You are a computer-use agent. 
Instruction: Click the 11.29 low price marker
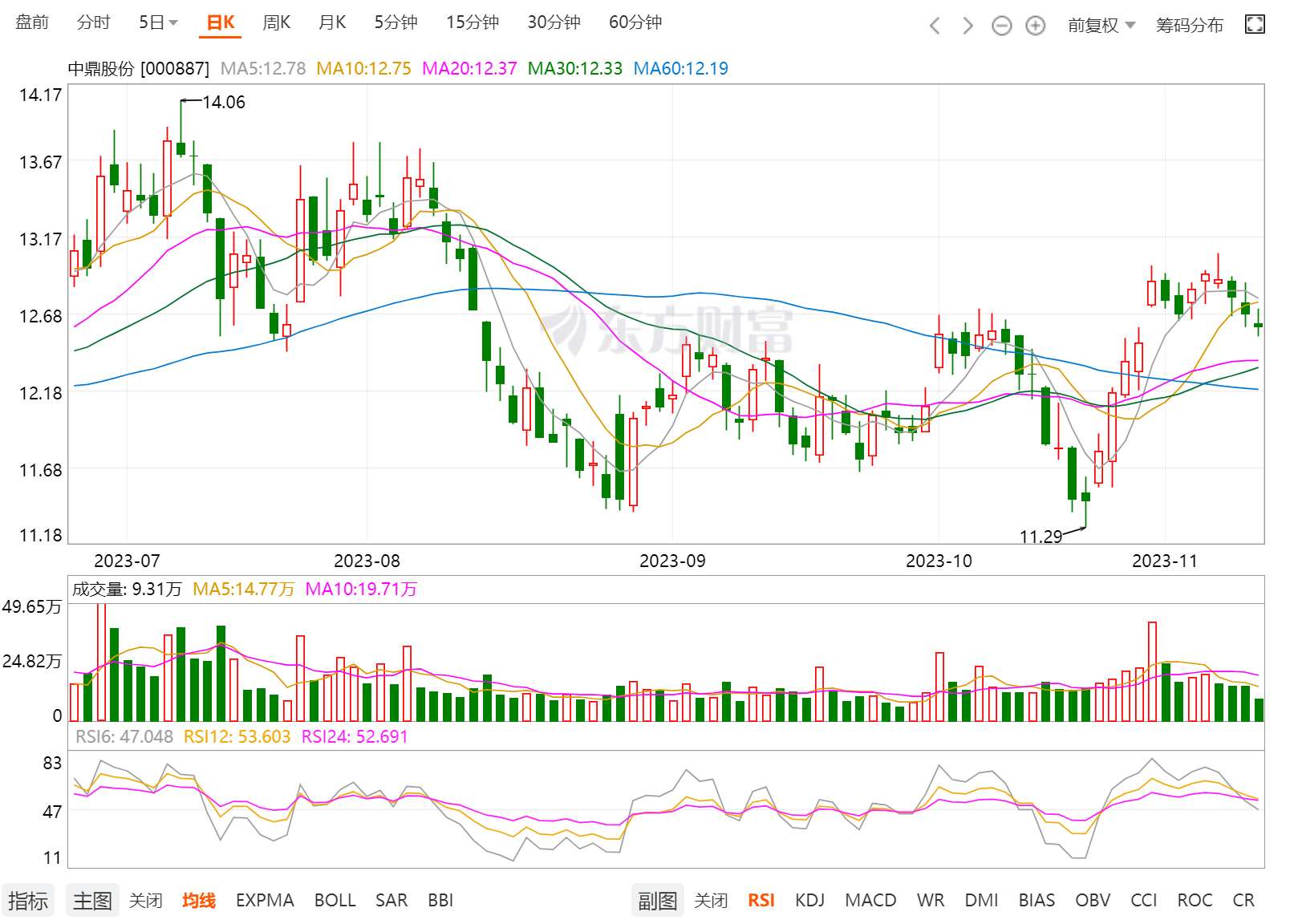pyautogui.click(x=1040, y=537)
